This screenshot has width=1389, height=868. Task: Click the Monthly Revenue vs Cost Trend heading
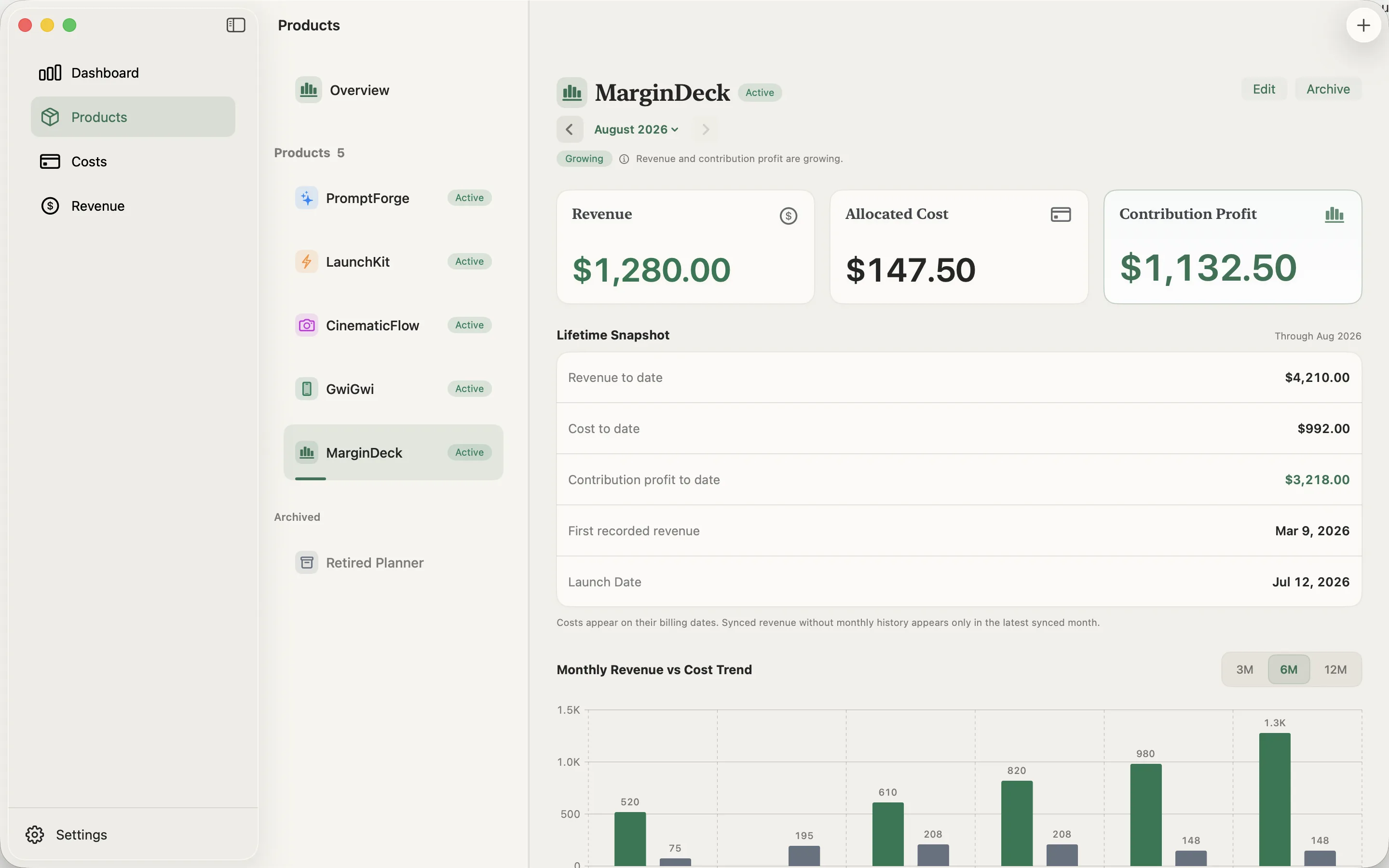tap(654, 670)
